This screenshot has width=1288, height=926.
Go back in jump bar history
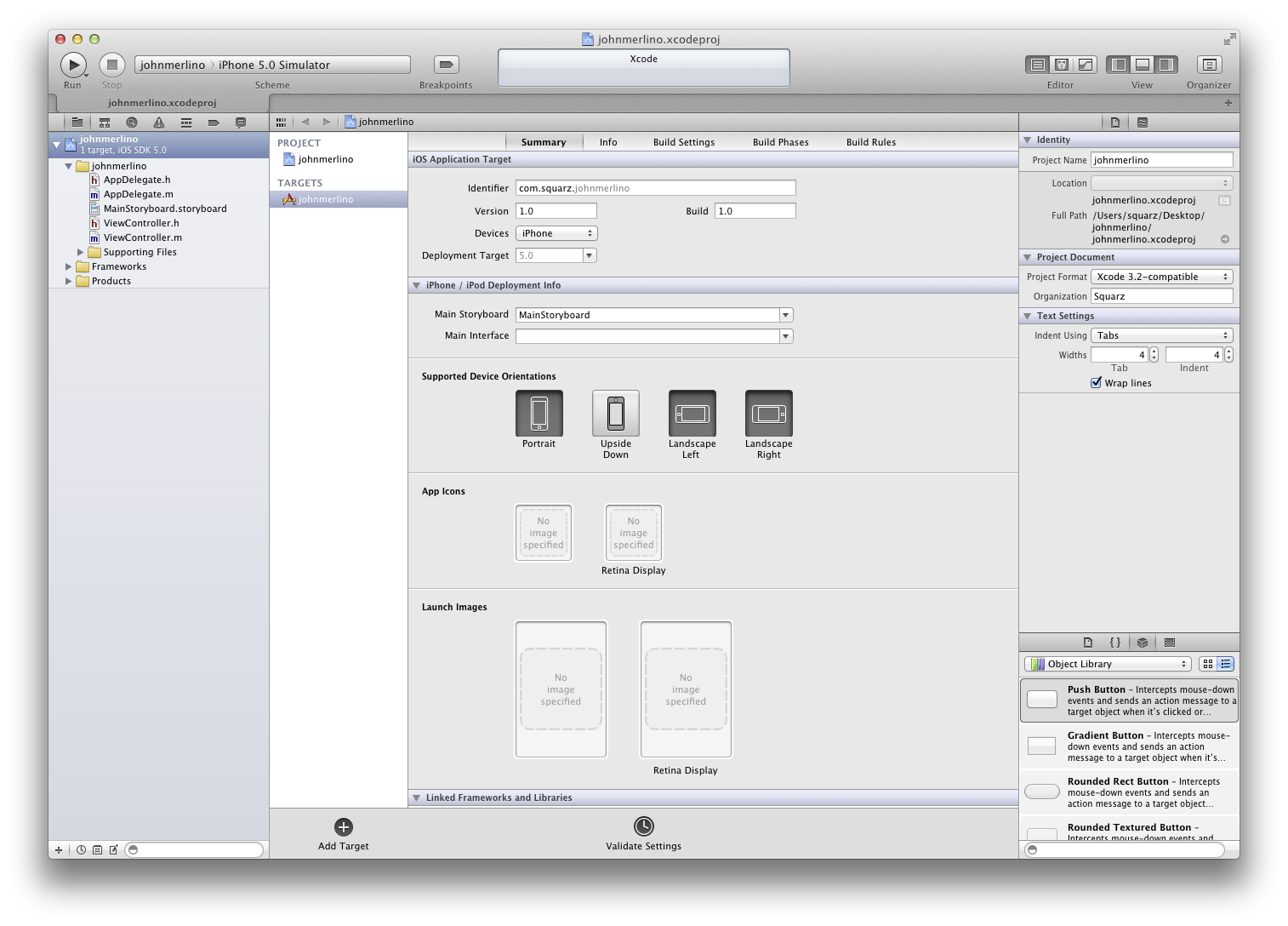[305, 122]
